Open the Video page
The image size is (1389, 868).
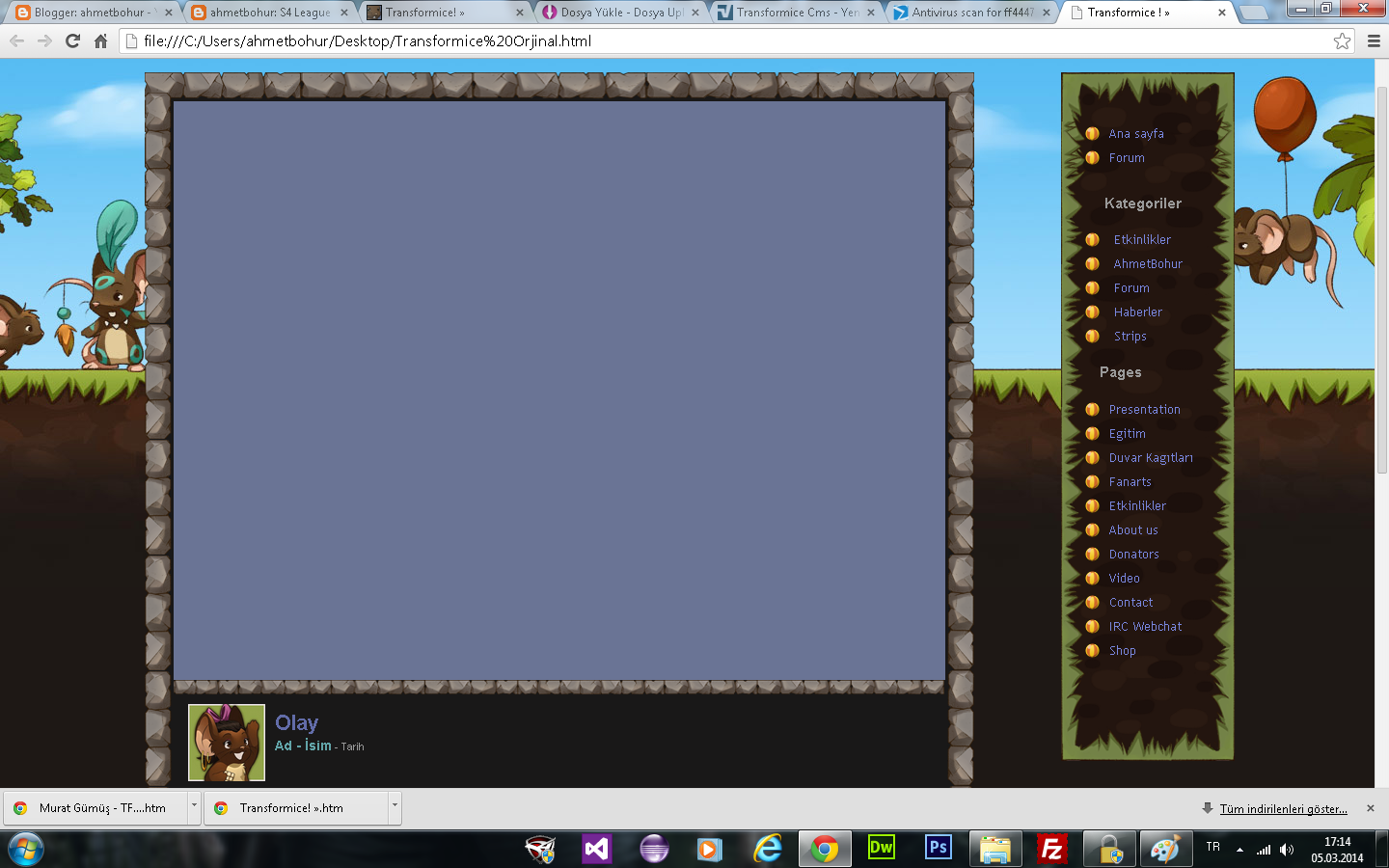1125,579
